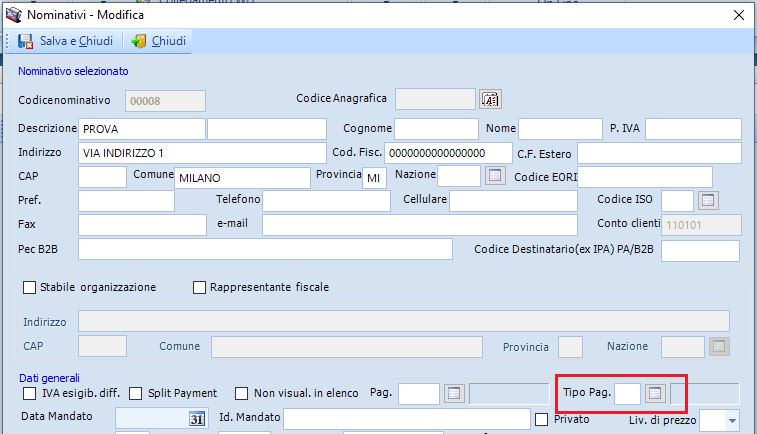Enable Rappresentante fiscale checkbox
The image size is (757, 434).
point(199,287)
